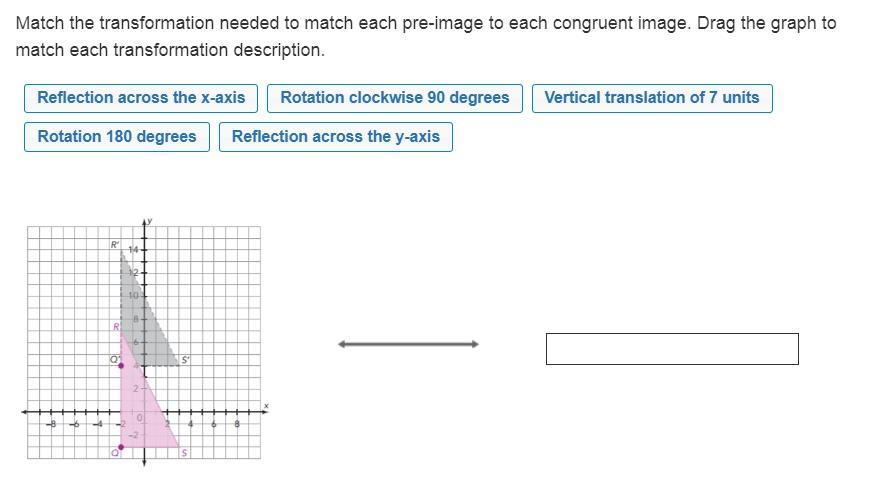Viewport: 870px width, 484px height.
Task: Select the Reflection across the y-axis tile
Action: [x=336, y=137]
